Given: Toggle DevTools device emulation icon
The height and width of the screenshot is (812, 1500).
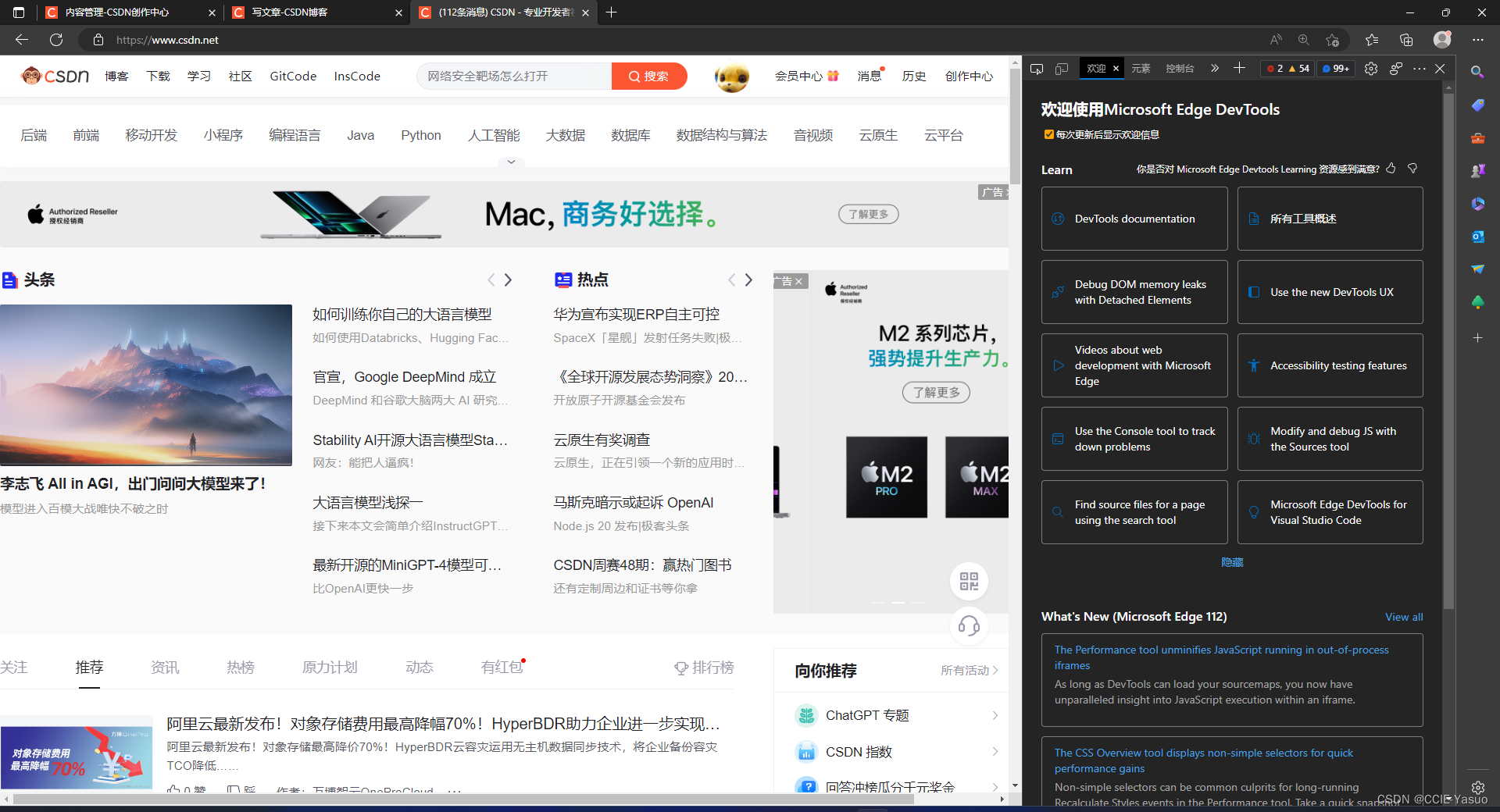Looking at the screenshot, I should 1062,69.
